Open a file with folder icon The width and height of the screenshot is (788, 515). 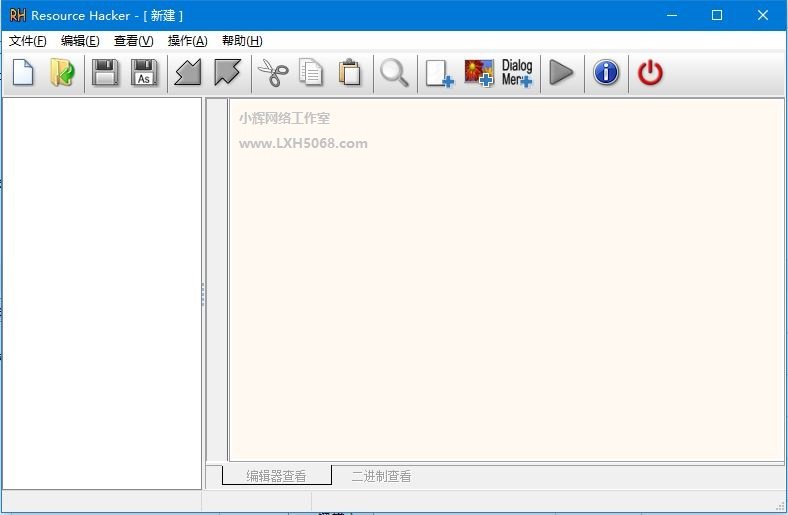tap(62, 73)
